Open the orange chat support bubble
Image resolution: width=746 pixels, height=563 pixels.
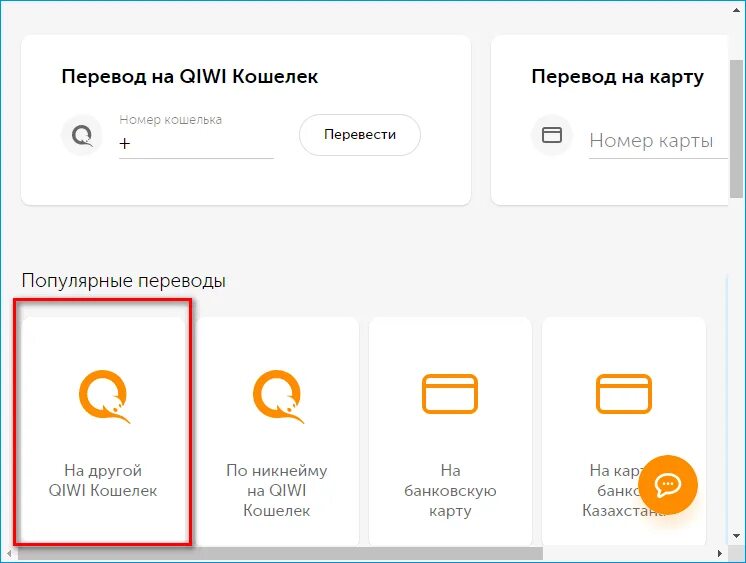pos(667,485)
